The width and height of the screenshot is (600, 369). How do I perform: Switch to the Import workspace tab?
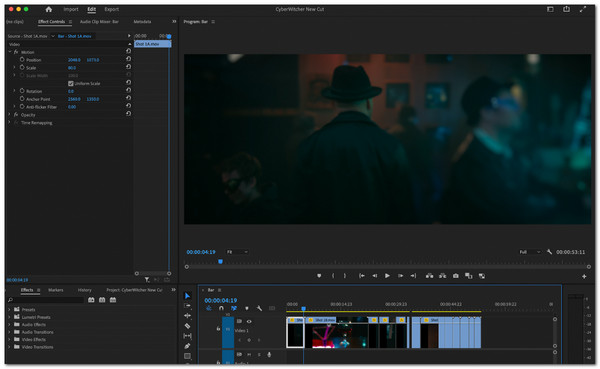(x=71, y=9)
